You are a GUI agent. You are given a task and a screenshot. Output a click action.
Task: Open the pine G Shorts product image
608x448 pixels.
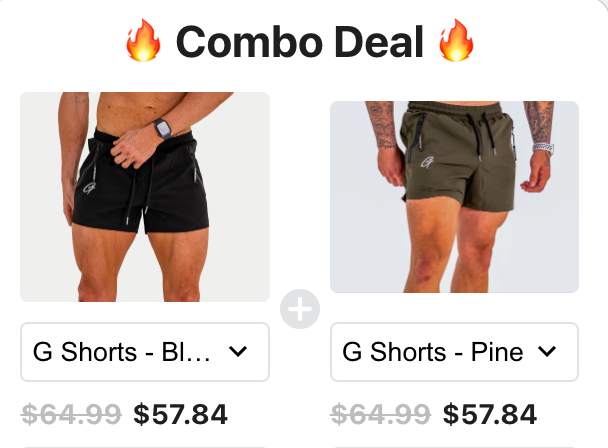tap(454, 197)
